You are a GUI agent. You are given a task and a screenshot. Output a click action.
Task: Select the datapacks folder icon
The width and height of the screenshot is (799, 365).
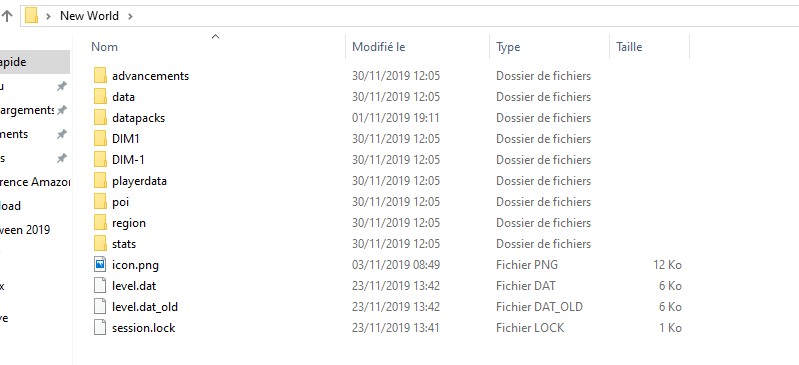click(x=100, y=118)
